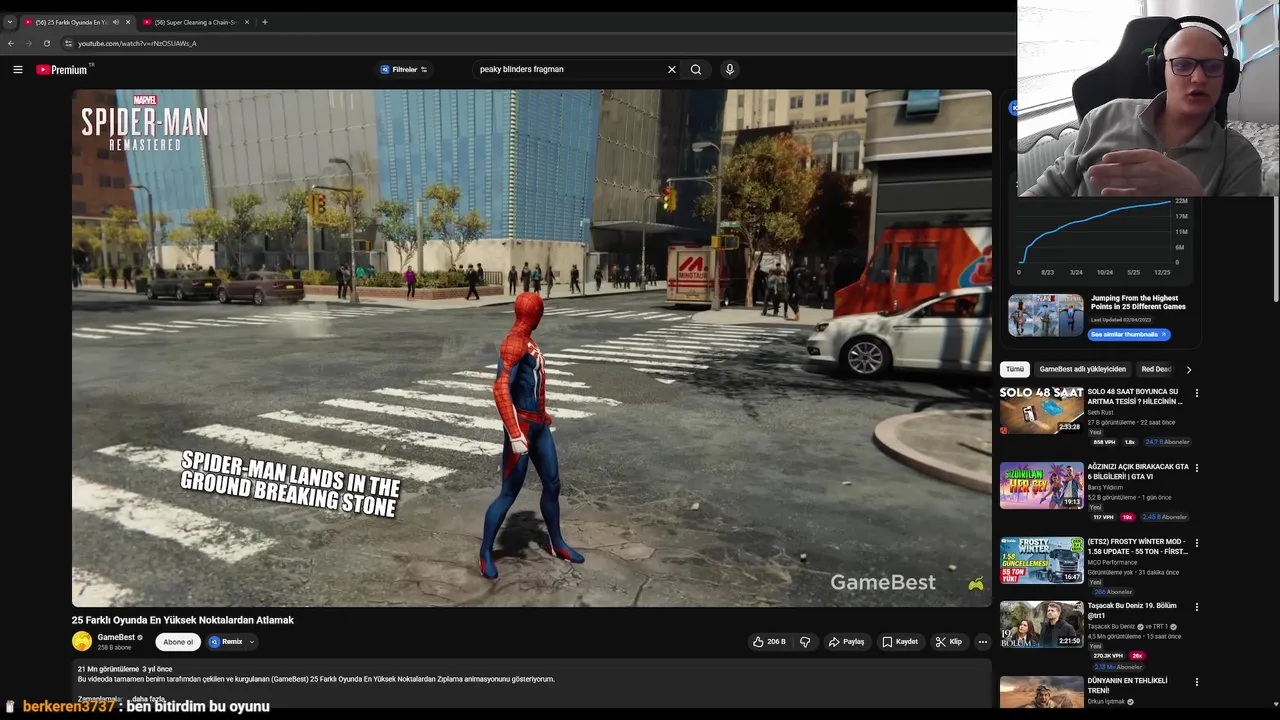Viewport: 1280px width, 720px height.
Task: Expand description with 'daha fazla'
Action: tap(148, 699)
